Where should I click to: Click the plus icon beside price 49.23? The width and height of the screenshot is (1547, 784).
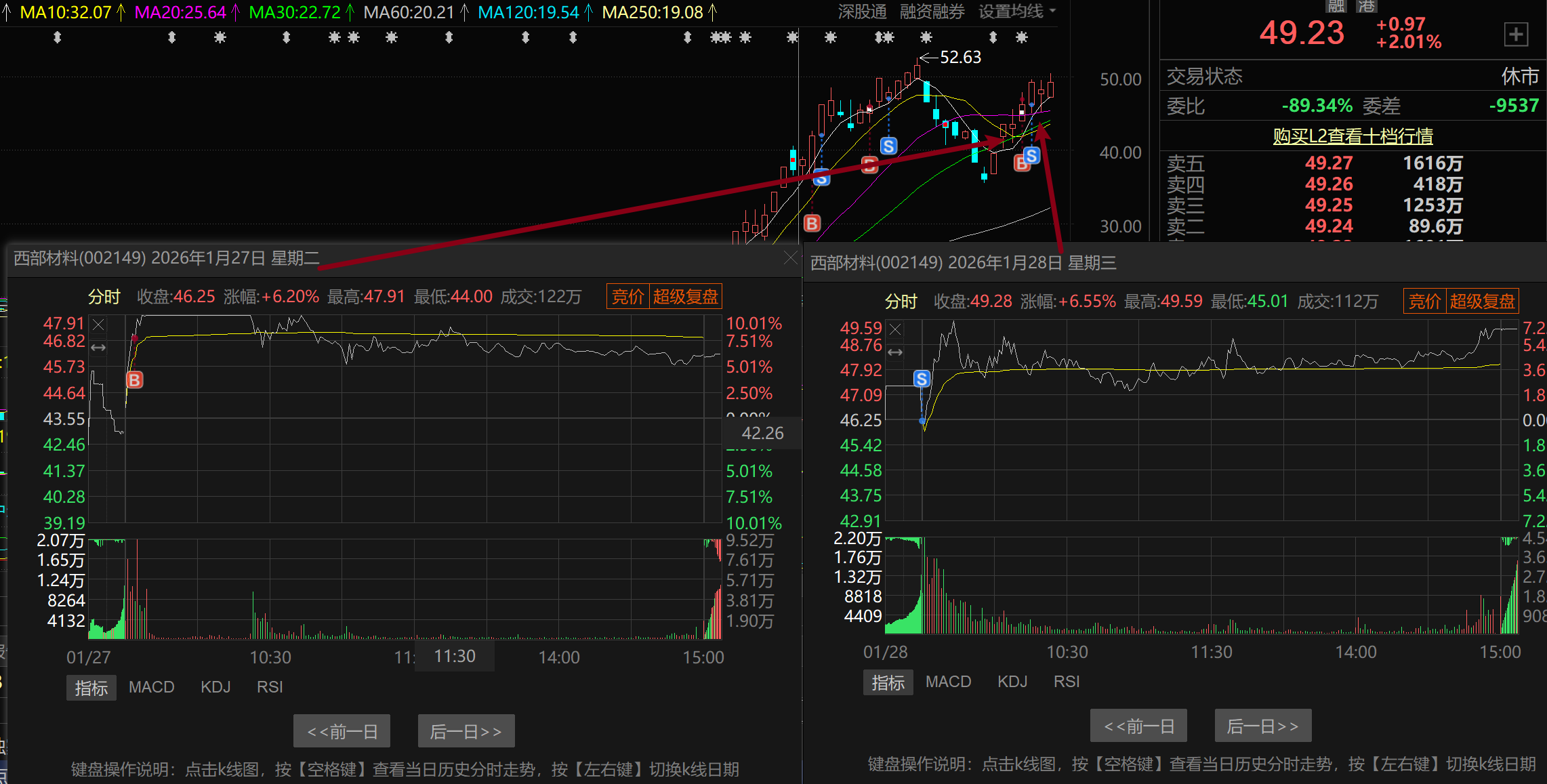[x=1516, y=34]
